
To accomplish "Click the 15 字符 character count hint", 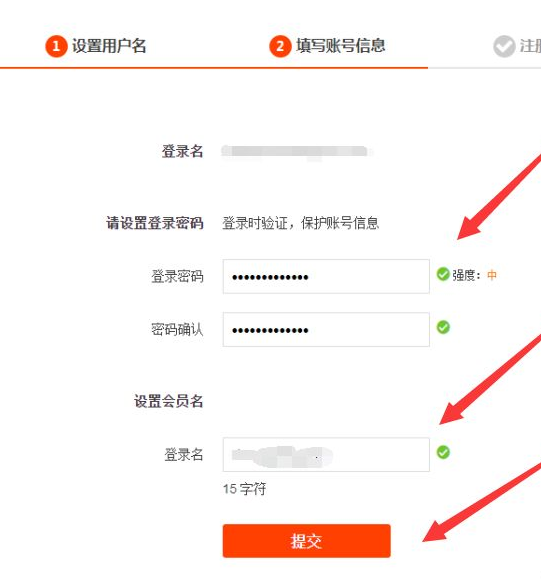I will click(x=244, y=489).
